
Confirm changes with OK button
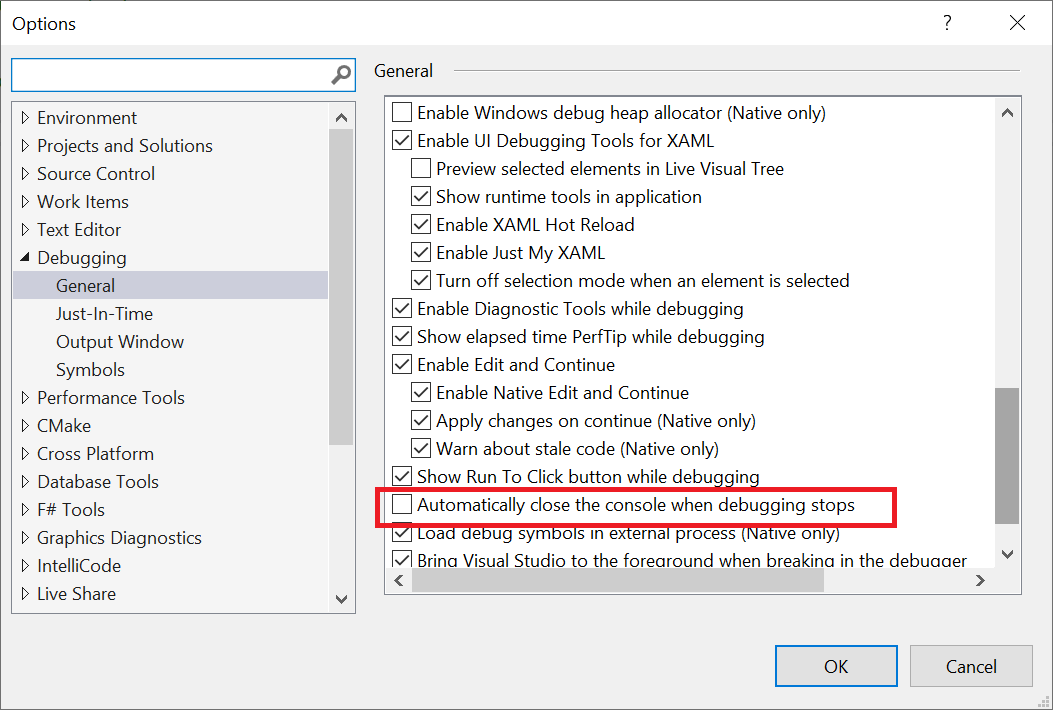tap(836, 666)
